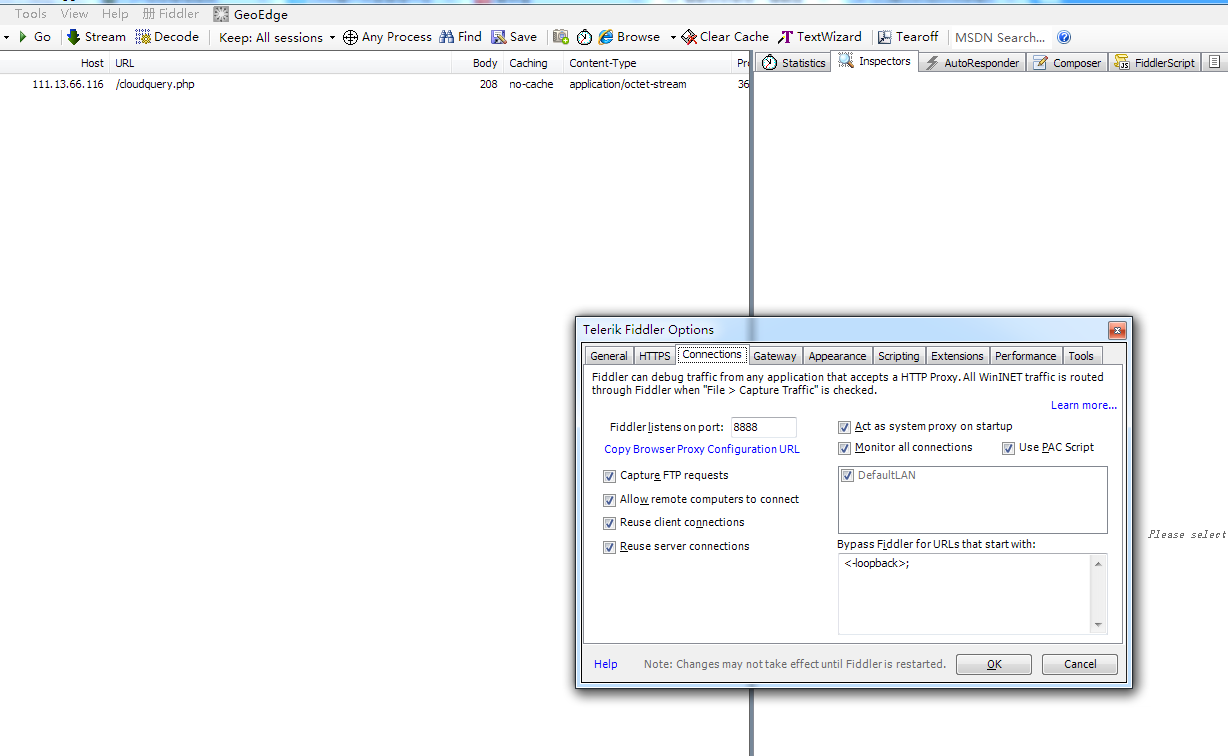Screen dimensions: 1228x756
Task: Click the no-cache caching cell
Action: pos(531,84)
